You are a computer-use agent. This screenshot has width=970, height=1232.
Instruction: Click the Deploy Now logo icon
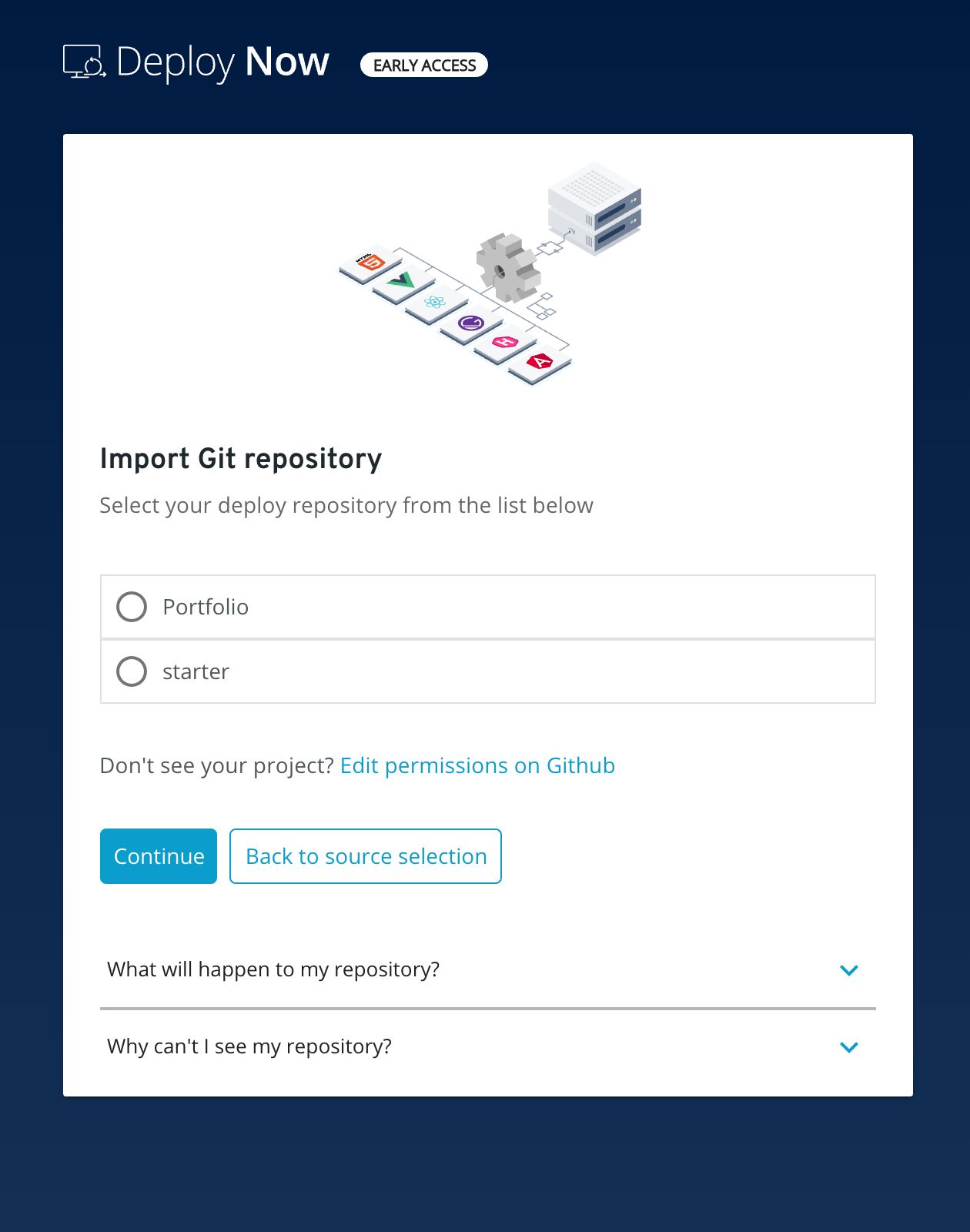click(x=84, y=62)
